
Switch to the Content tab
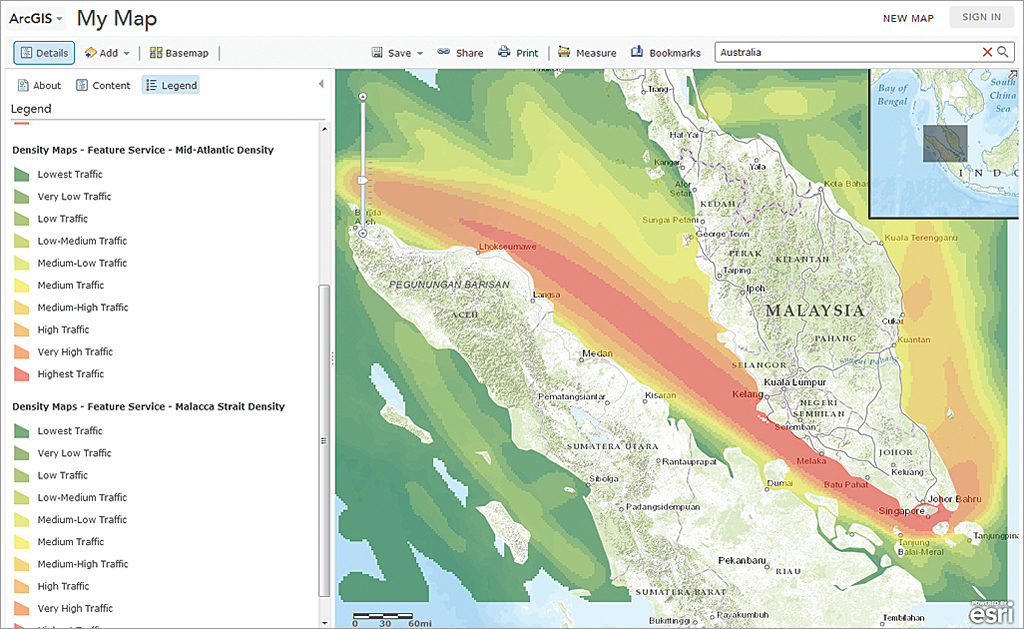pyautogui.click(x=103, y=86)
